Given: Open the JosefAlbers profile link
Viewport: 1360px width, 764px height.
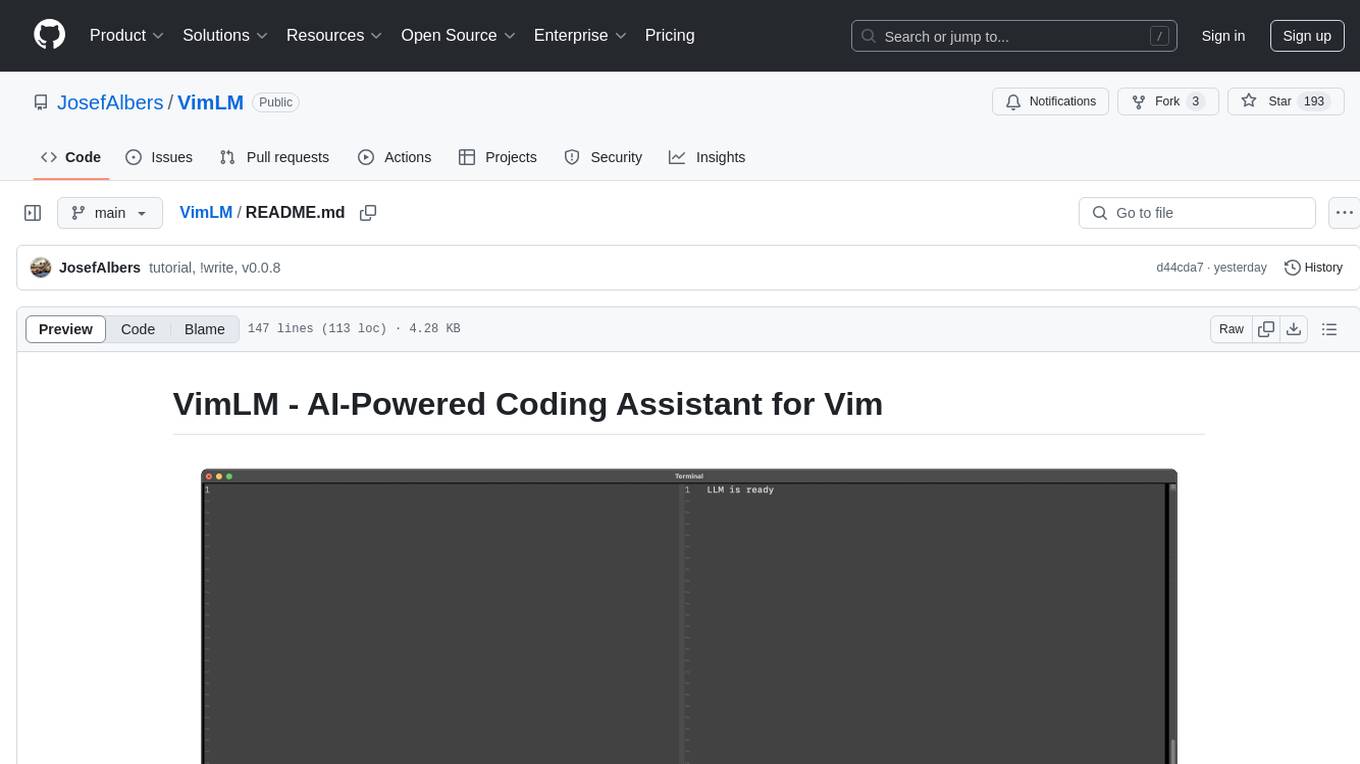Looking at the screenshot, I should (110, 102).
